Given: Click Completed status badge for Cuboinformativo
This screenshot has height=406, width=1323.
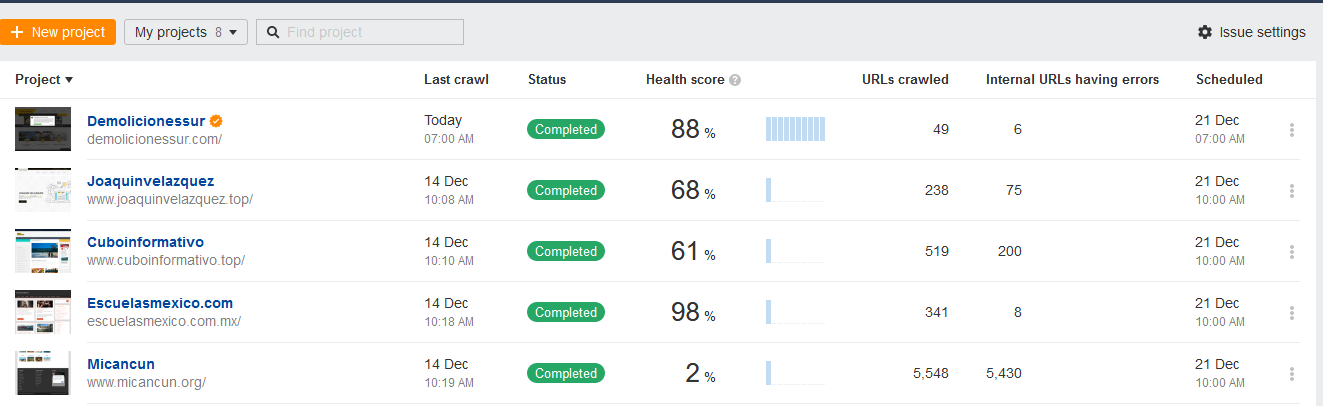Looking at the screenshot, I should coord(566,251).
